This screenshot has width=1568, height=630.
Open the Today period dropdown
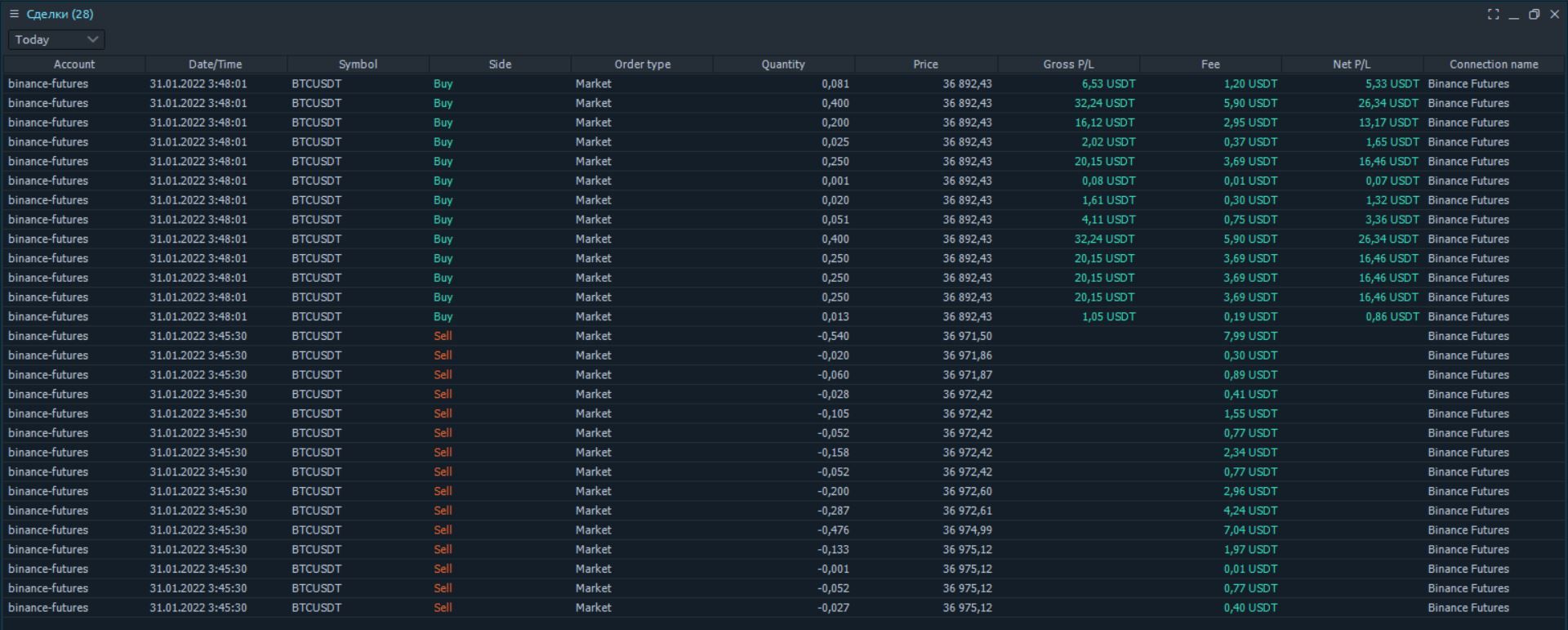tap(56, 39)
